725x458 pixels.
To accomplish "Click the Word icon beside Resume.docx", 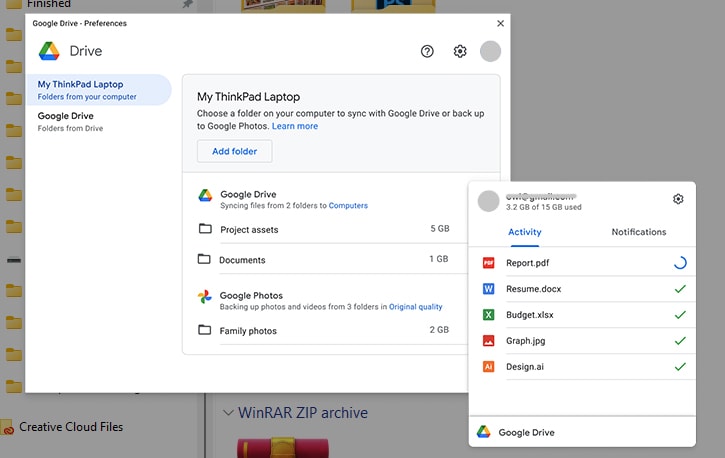I will click(x=488, y=289).
